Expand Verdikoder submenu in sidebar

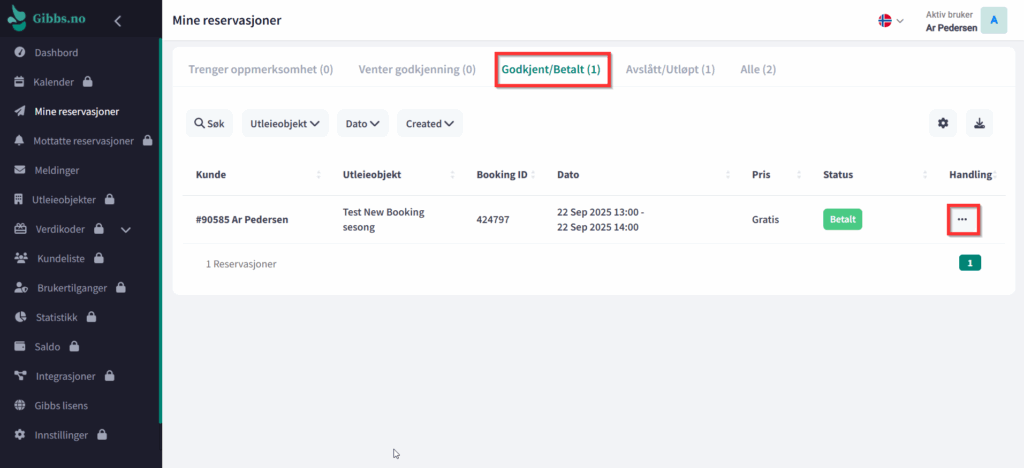[126, 229]
